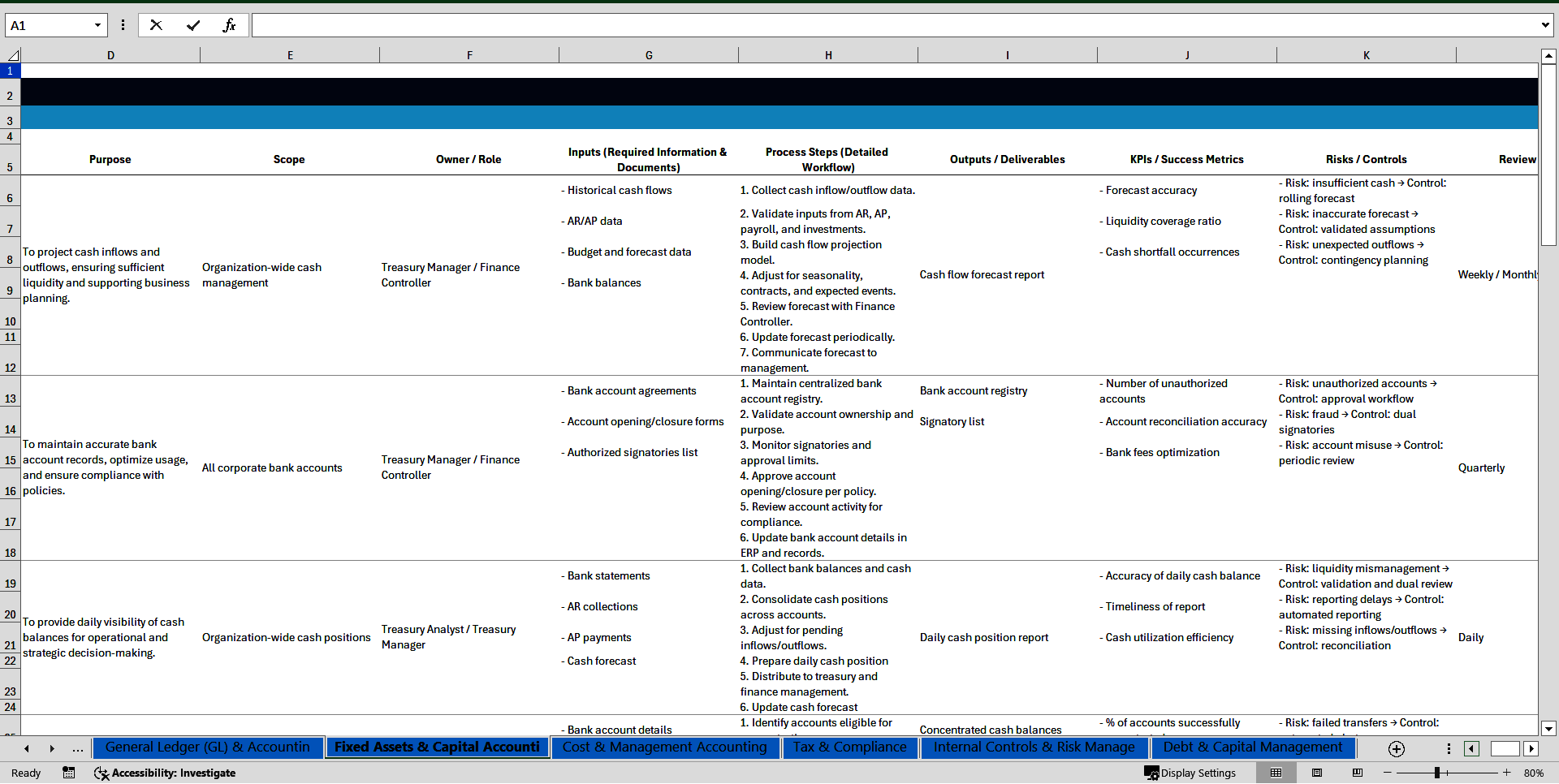Click the Enter checkmark on the formula bar
Viewport: 1559px width, 784px height.
[193, 25]
